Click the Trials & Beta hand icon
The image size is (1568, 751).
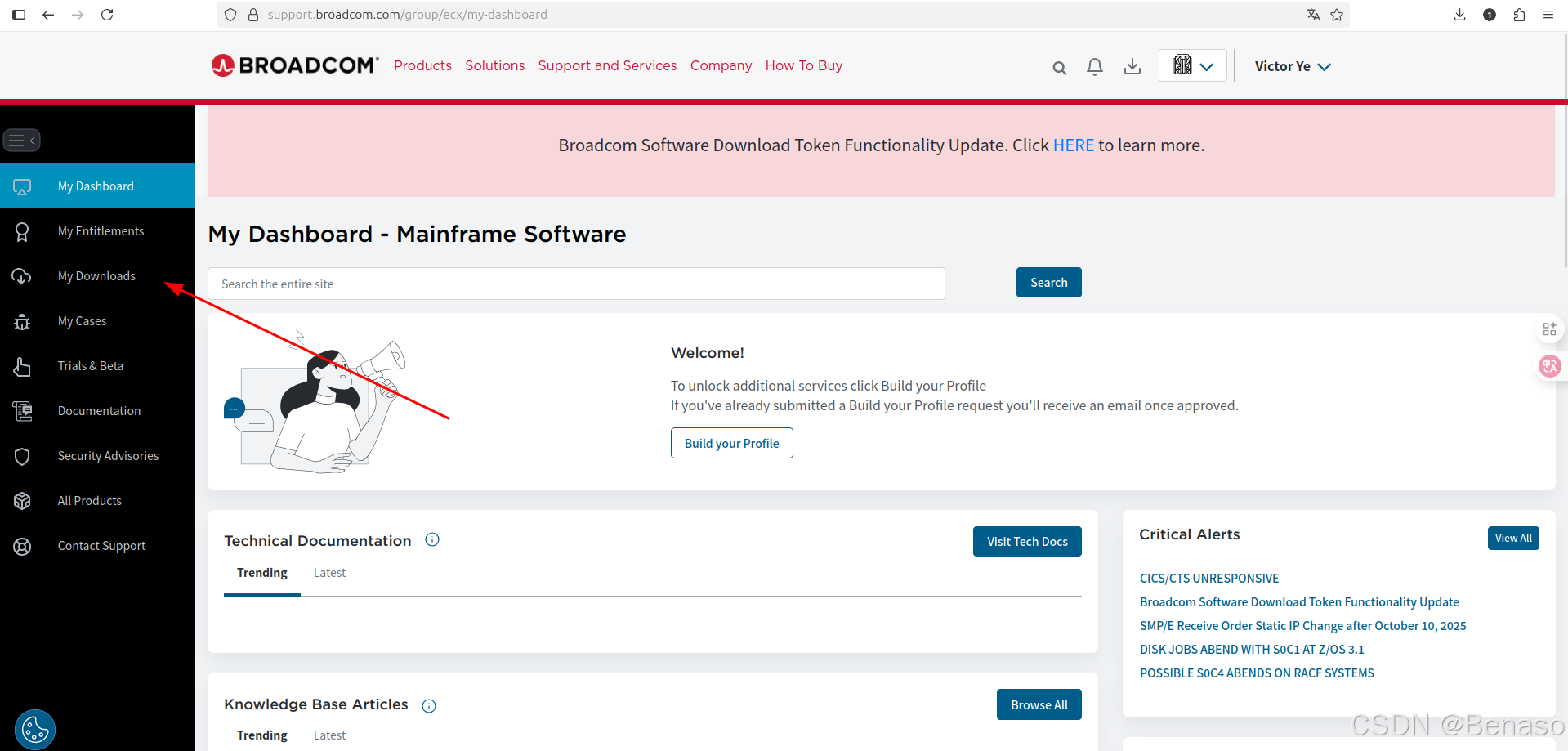click(x=22, y=367)
